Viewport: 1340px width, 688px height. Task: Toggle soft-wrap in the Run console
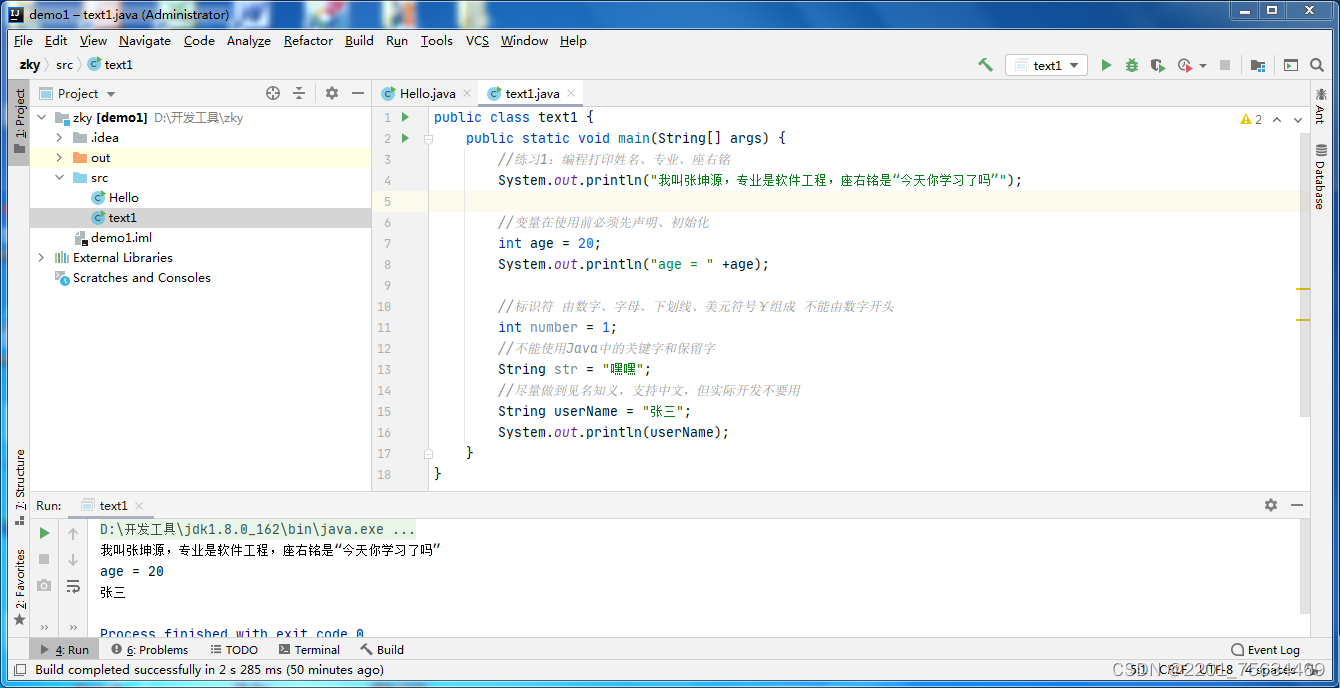73,586
